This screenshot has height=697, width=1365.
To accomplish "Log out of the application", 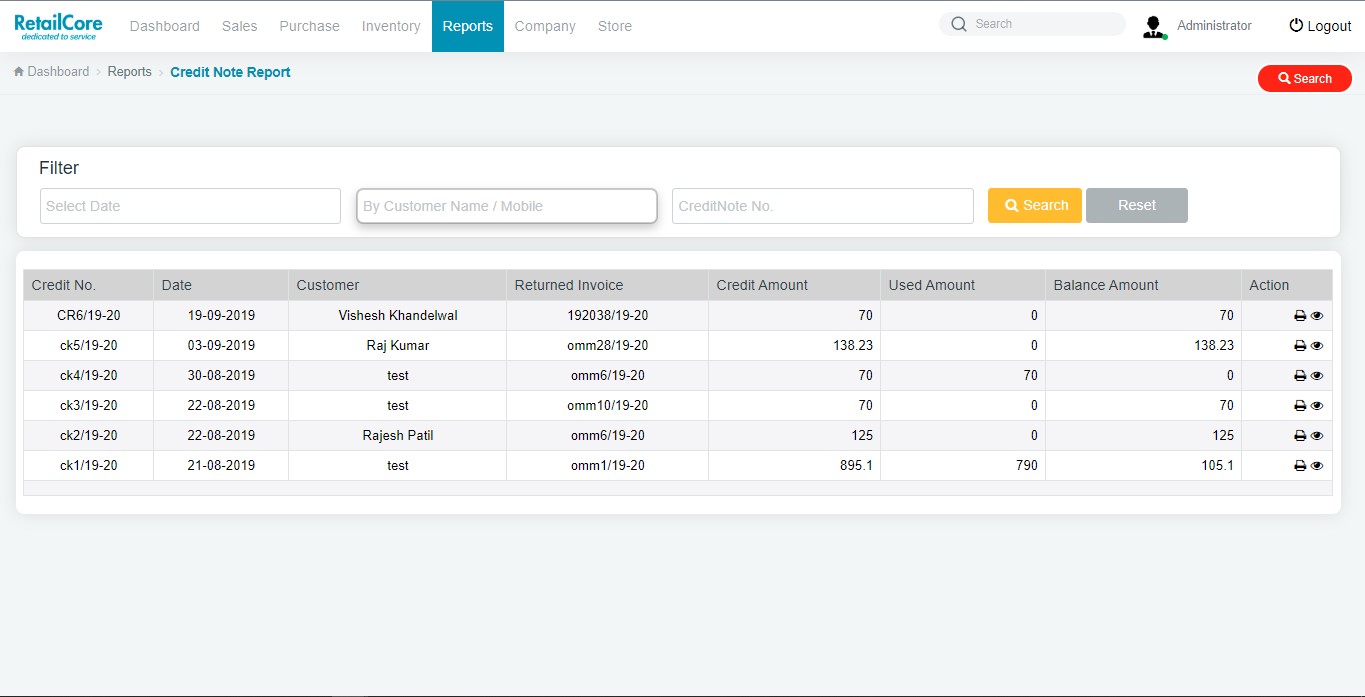I will (1320, 26).
